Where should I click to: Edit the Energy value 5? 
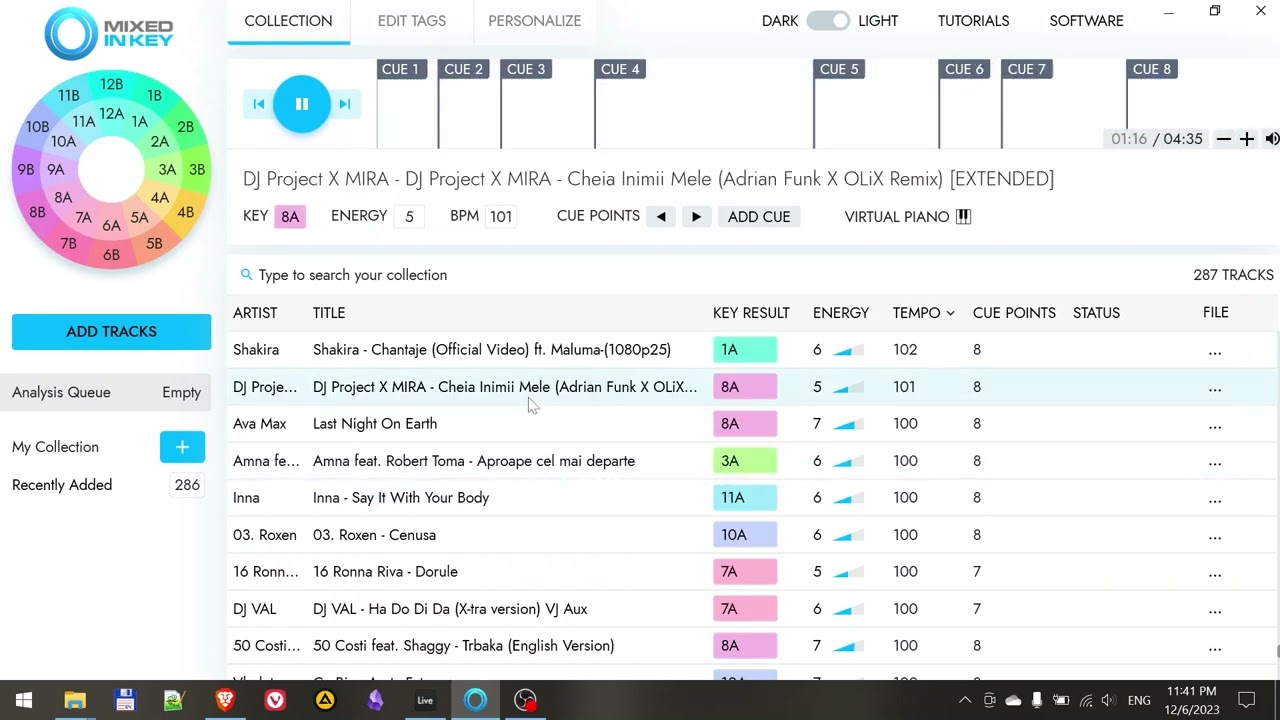tap(409, 217)
